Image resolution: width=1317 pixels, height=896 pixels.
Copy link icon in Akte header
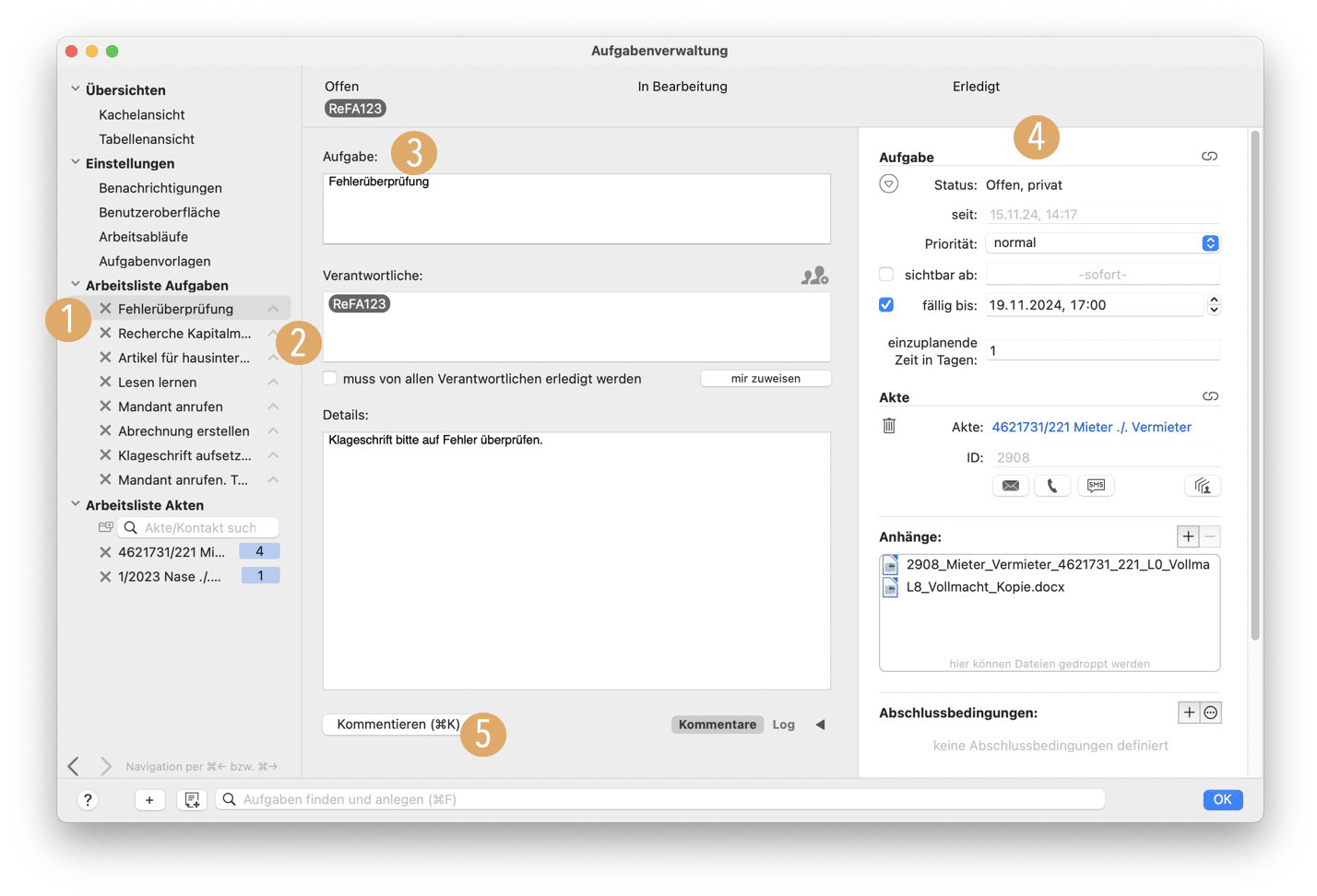pyautogui.click(x=1210, y=396)
